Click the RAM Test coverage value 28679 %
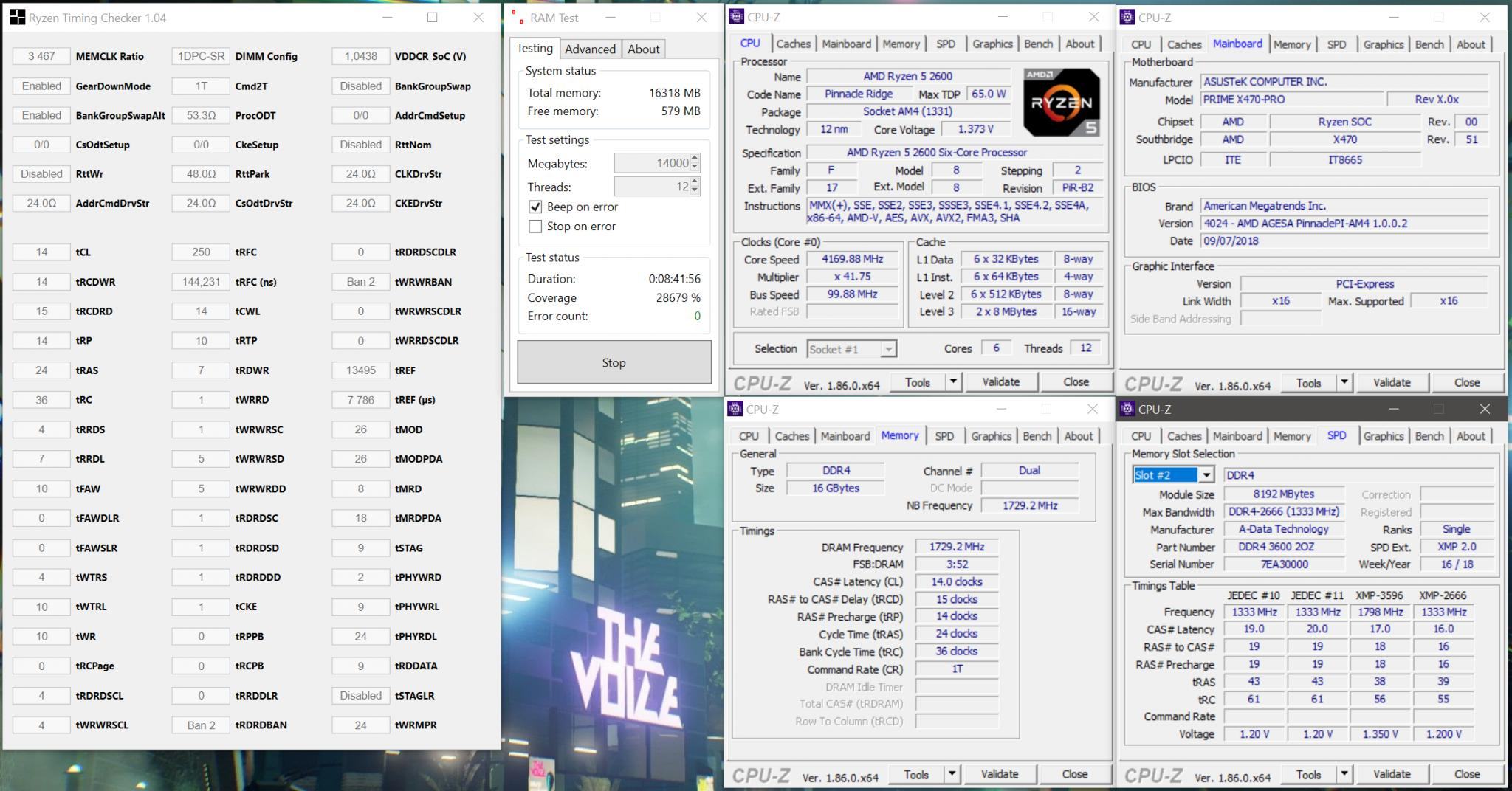This screenshot has height=791, width=1512. point(678,298)
